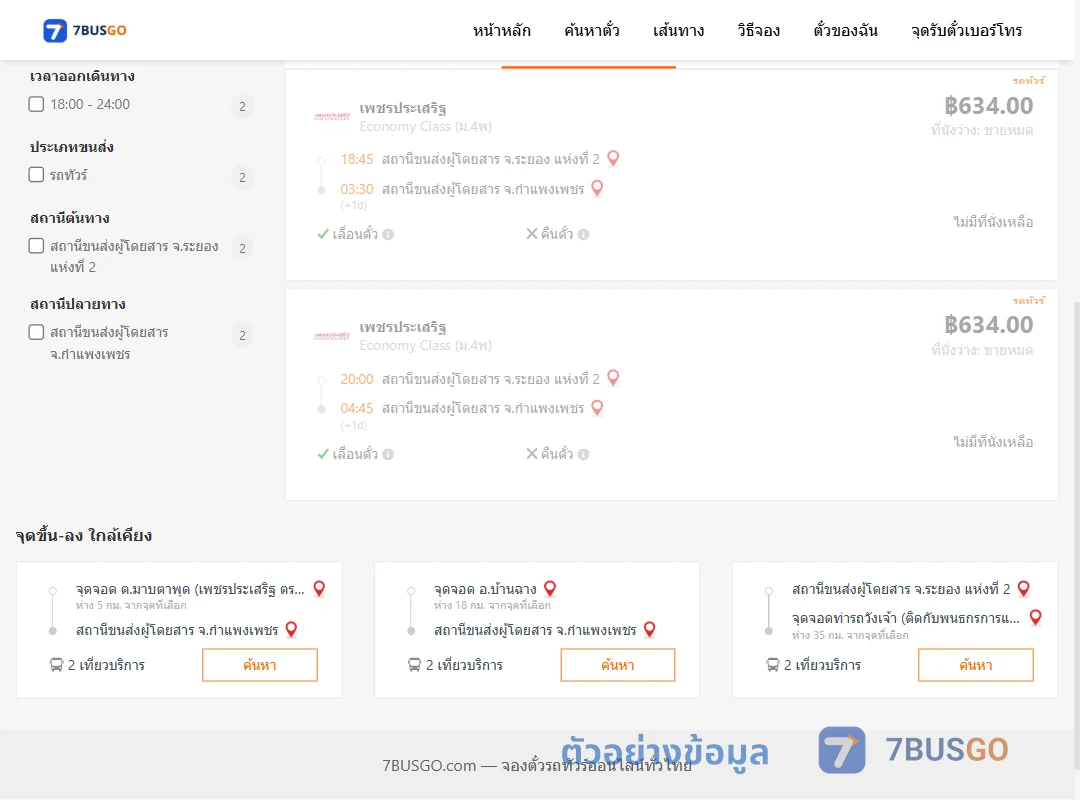This screenshot has height=800, width=1080.
Task: Click ไม่มีที่นั่งเหลือ on 18:45 trip
Action: click(993, 222)
